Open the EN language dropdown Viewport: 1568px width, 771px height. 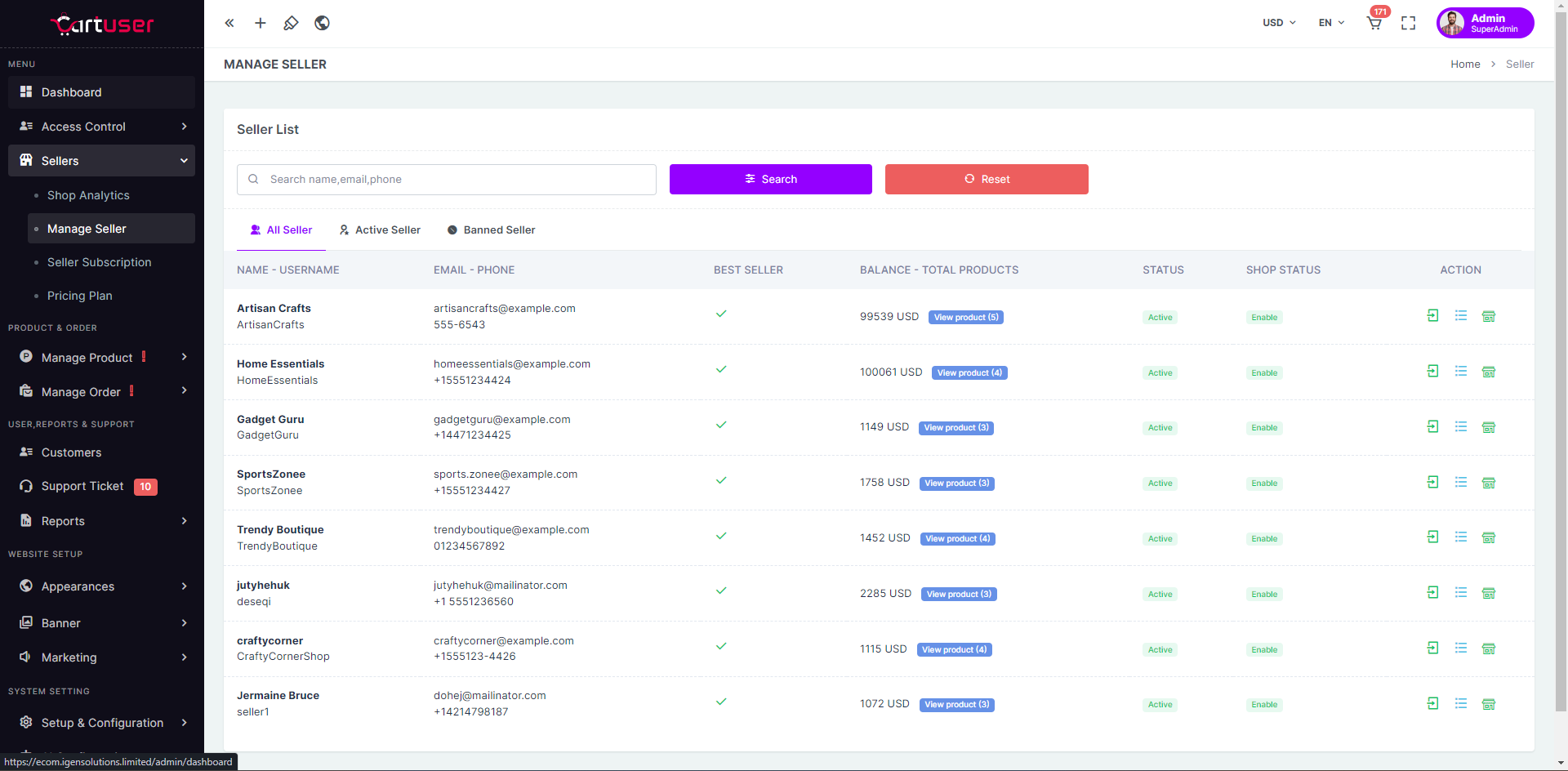1331,23
